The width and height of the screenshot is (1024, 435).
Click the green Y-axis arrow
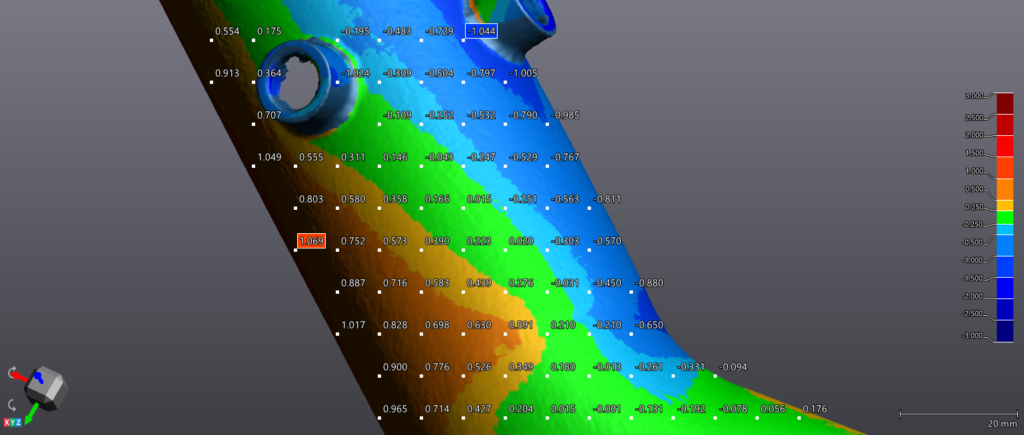pos(31,413)
